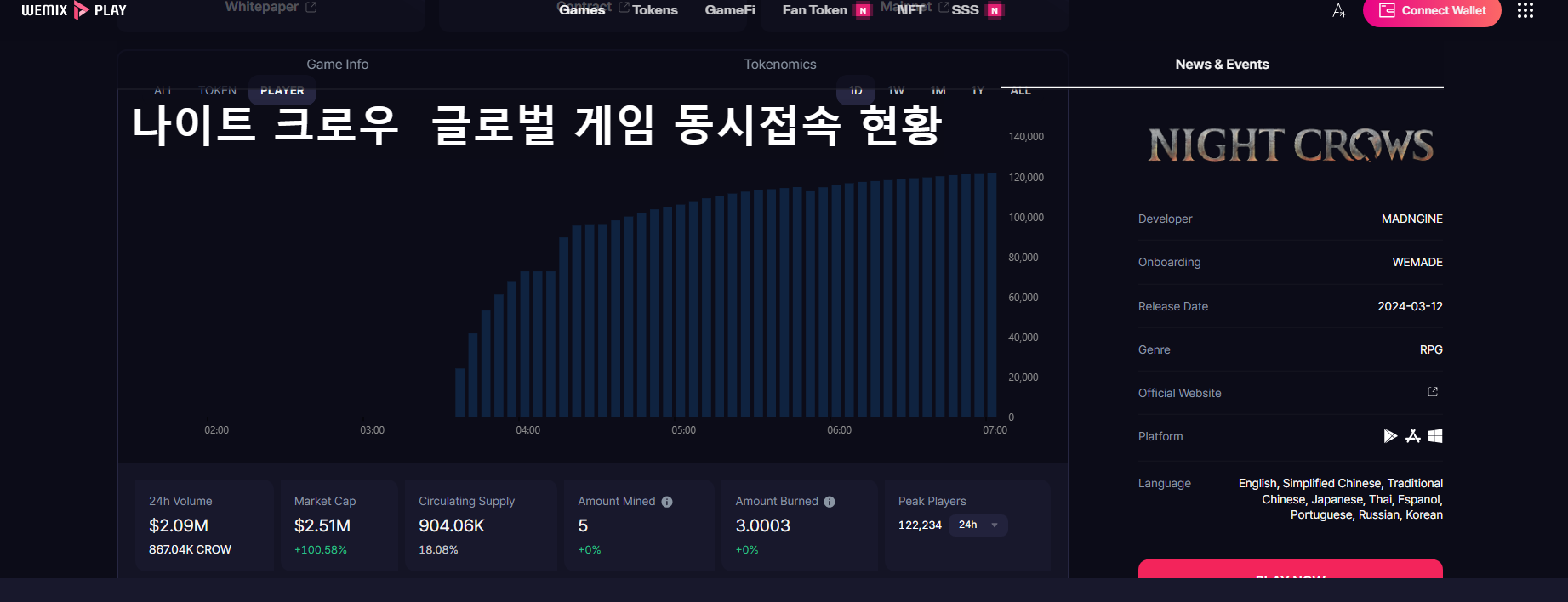Click the 120,000 y-axis label
The width and height of the screenshot is (1568, 602).
[x=1026, y=178]
